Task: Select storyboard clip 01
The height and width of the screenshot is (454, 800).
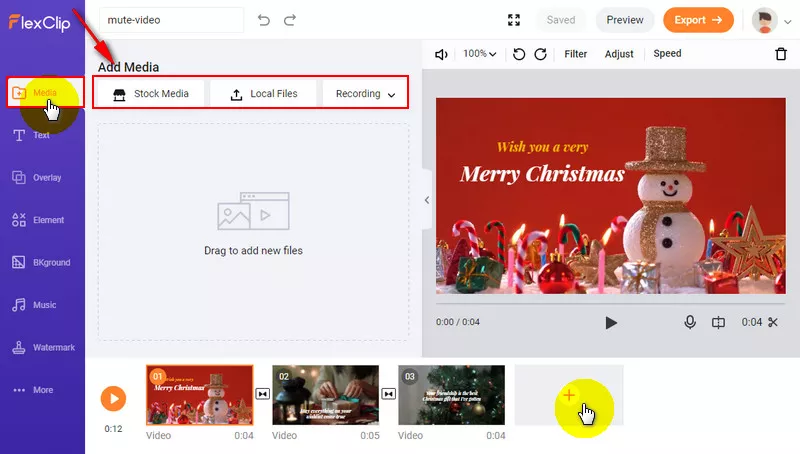Action: click(199, 395)
